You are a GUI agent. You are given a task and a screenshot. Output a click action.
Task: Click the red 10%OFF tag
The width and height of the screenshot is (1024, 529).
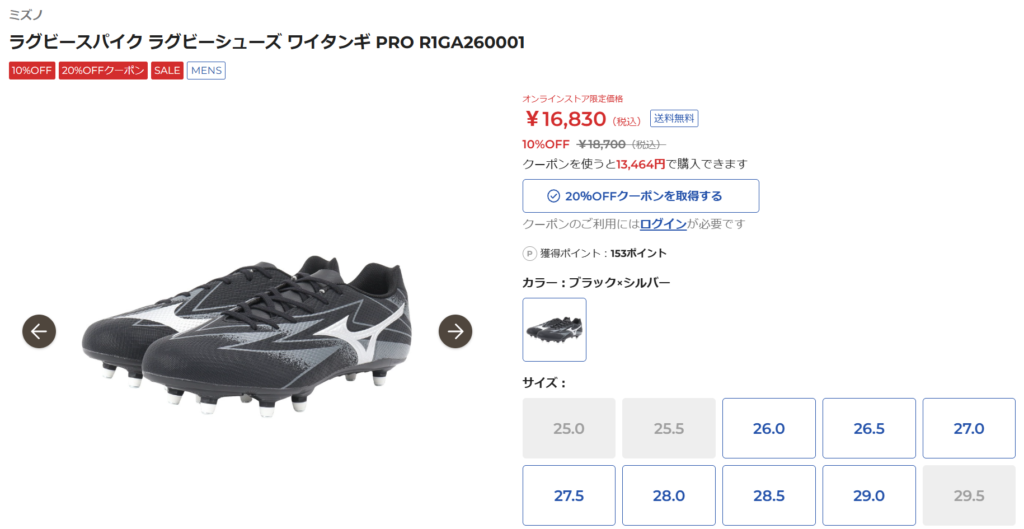click(x=32, y=71)
